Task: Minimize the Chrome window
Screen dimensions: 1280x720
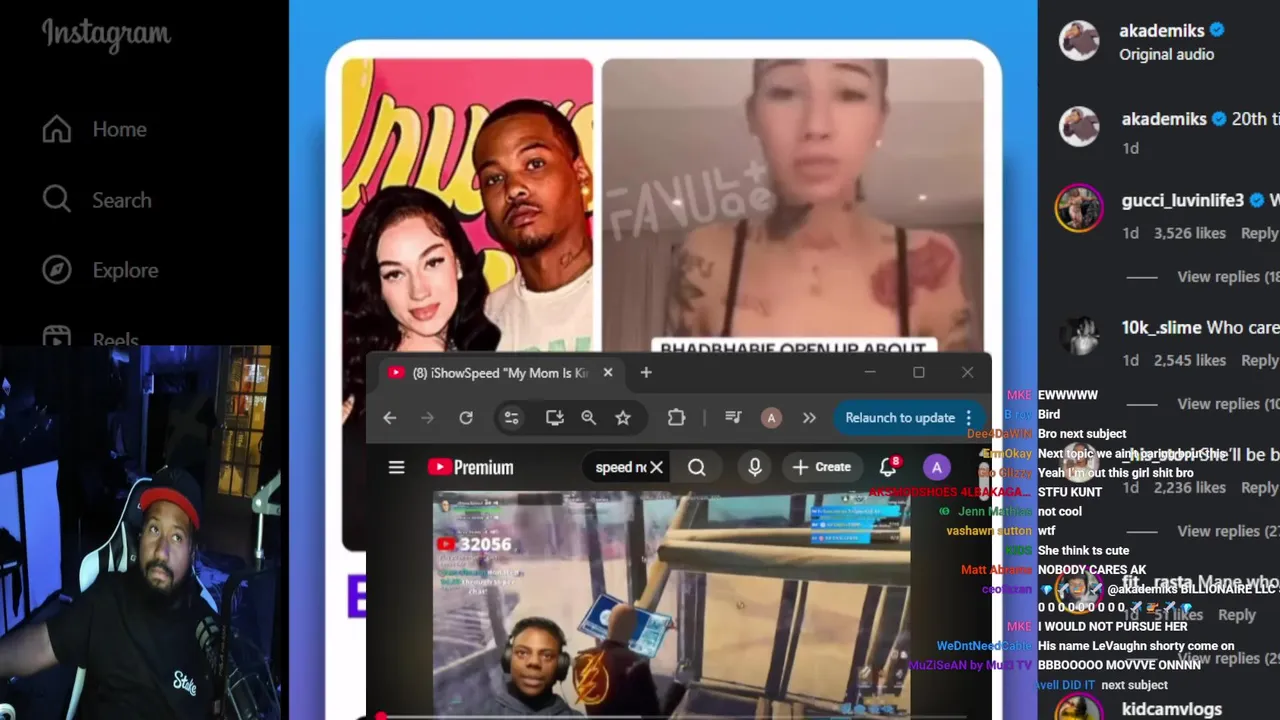Action: point(870,372)
